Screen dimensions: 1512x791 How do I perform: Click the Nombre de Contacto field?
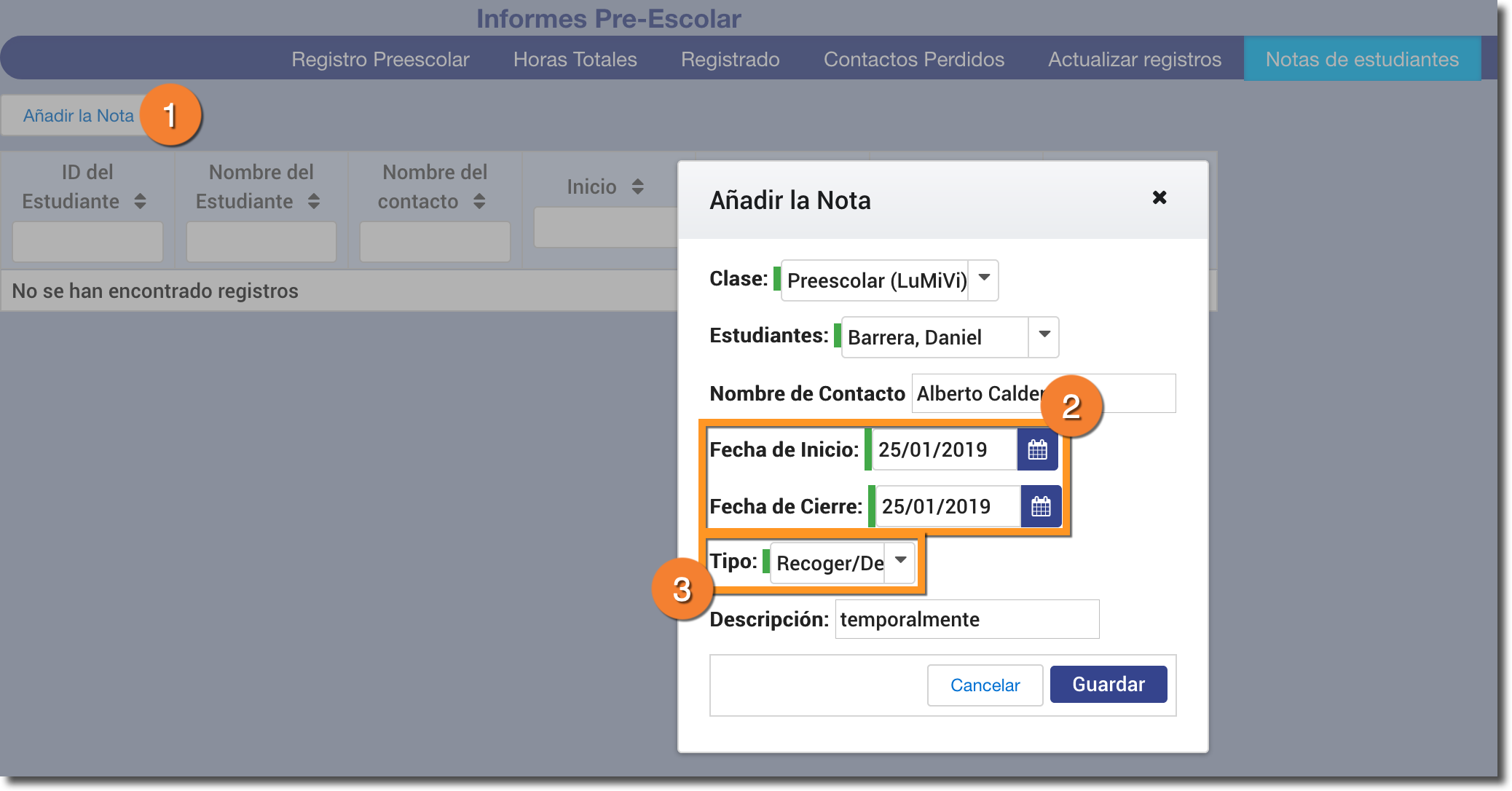[x=976, y=393]
